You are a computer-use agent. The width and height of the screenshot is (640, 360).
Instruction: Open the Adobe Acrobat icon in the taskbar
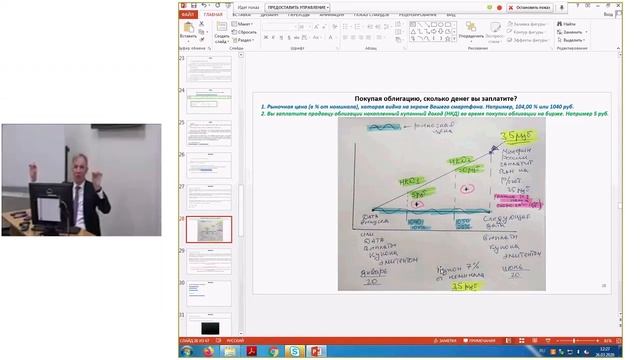(251, 351)
